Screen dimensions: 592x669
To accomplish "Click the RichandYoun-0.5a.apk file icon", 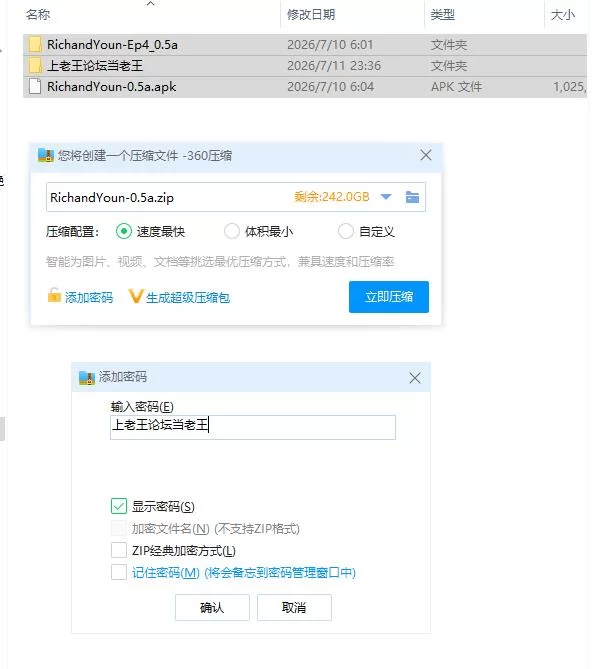I will tap(35, 87).
